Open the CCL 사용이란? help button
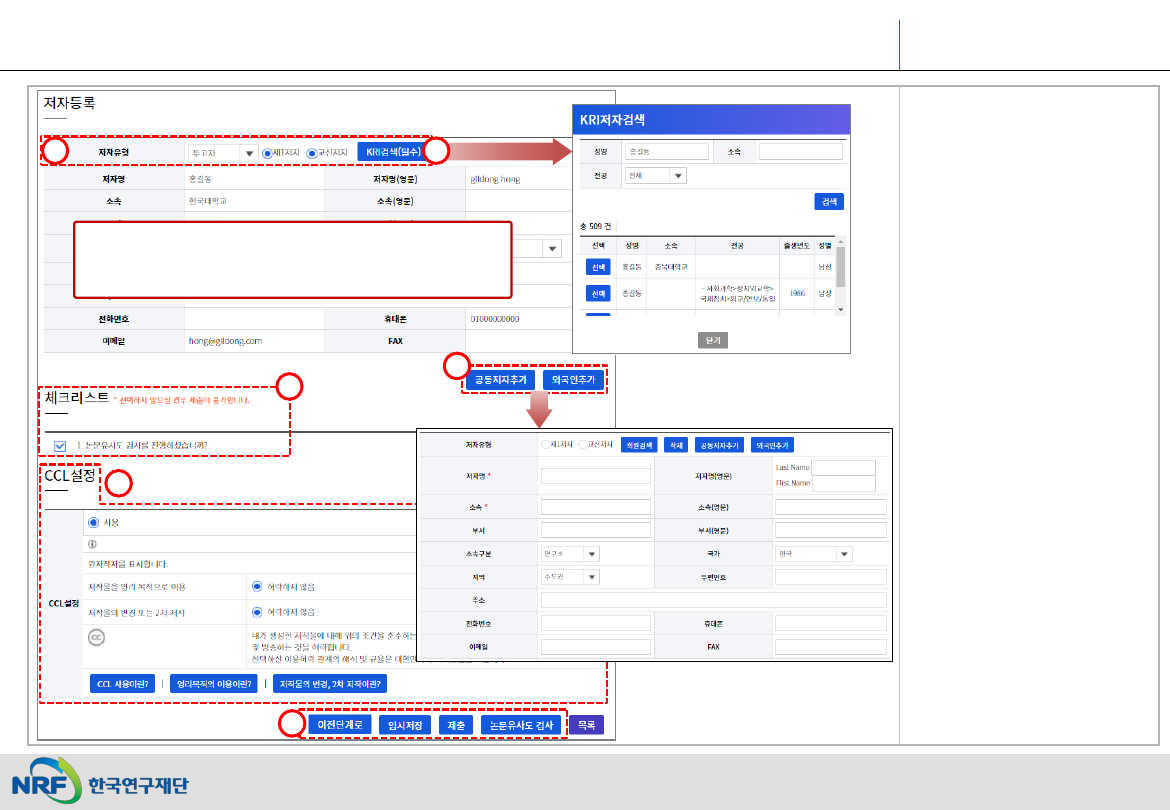The height and width of the screenshot is (810, 1170). [123, 684]
